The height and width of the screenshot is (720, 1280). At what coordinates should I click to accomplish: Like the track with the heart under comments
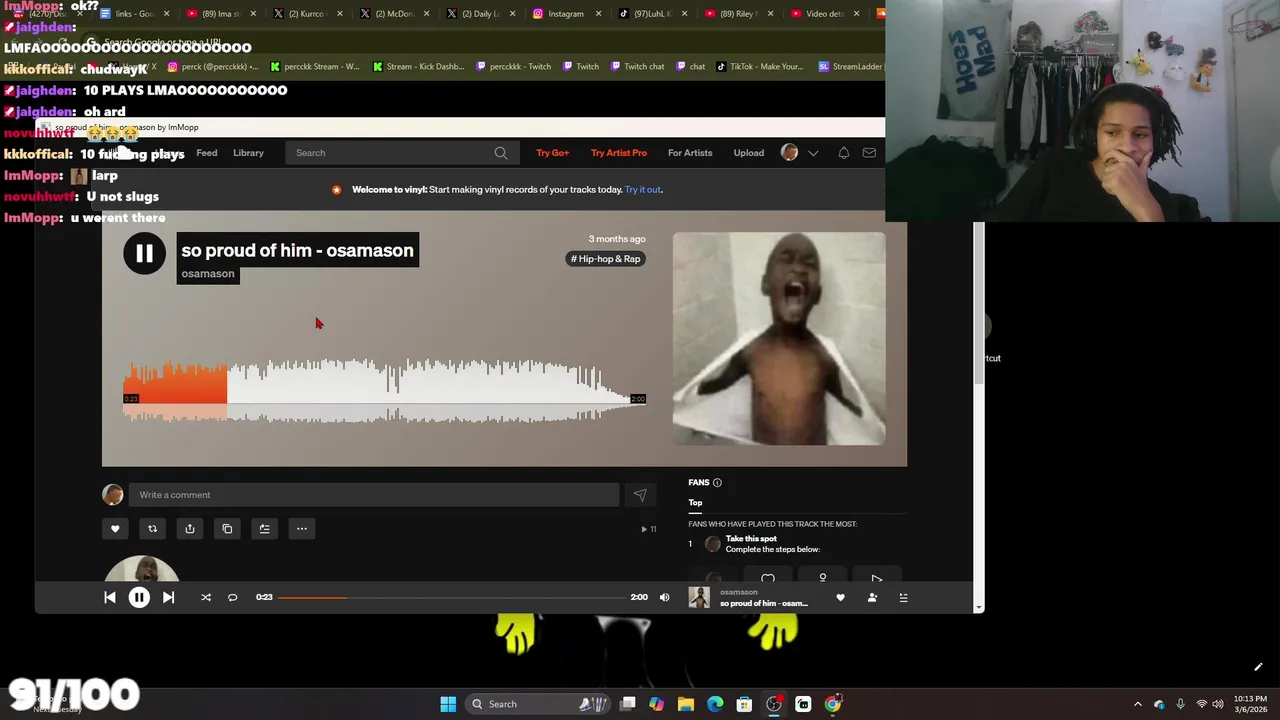tap(115, 529)
